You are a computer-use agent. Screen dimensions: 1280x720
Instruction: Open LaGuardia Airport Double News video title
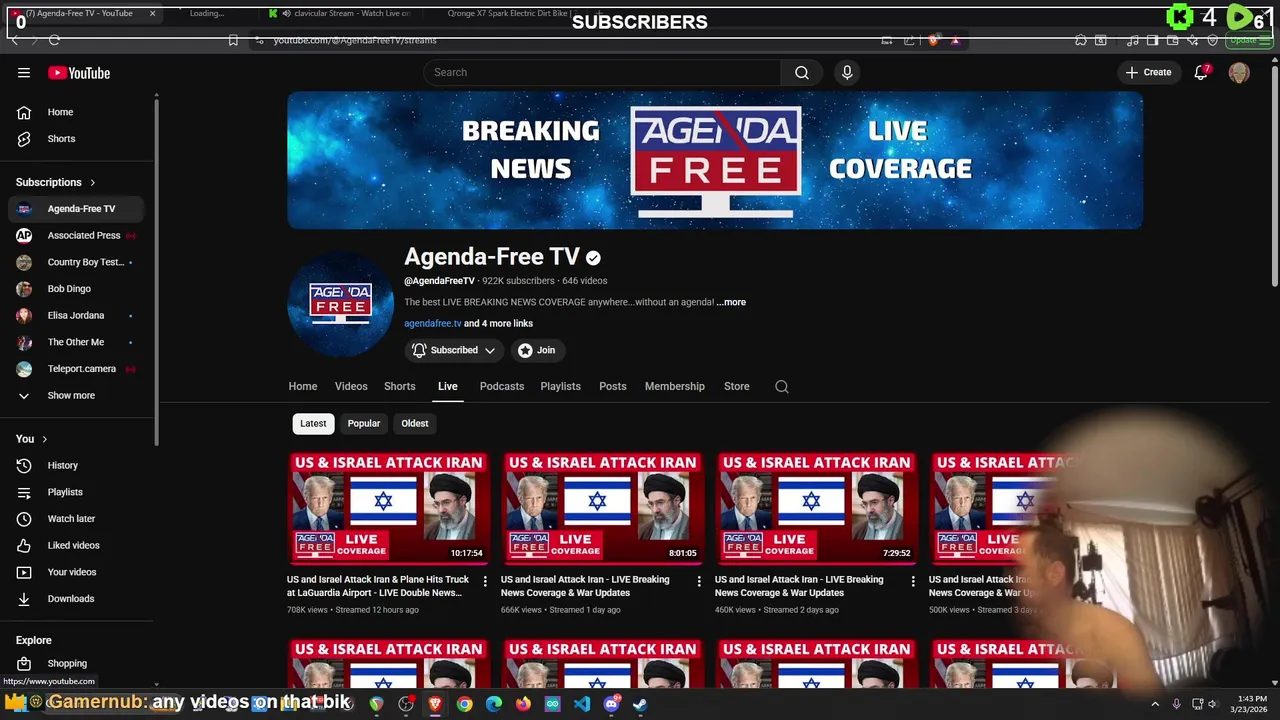(x=378, y=586)
